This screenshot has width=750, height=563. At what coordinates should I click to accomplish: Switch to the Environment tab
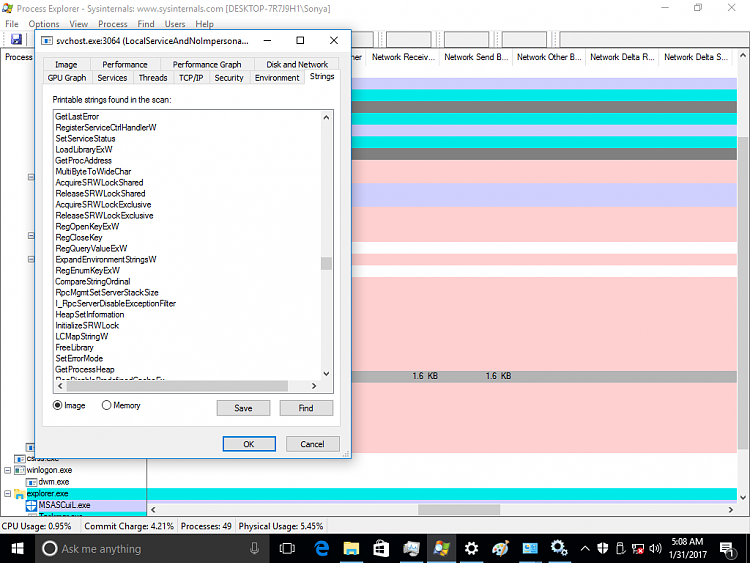pos(277,77)
